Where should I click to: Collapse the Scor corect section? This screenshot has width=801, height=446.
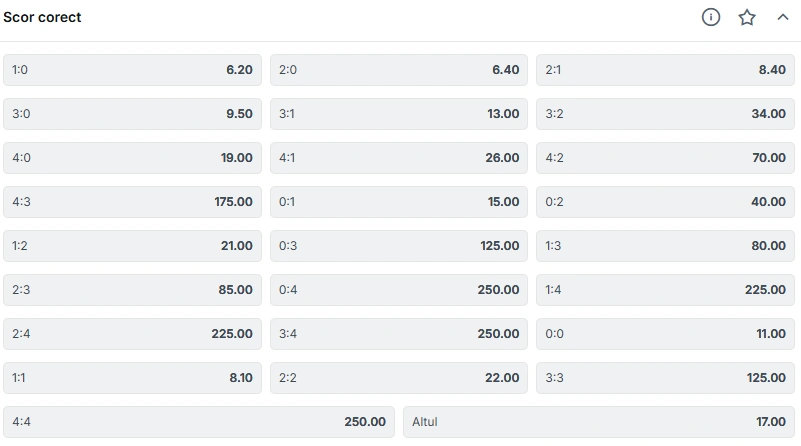tap(783, 17)
